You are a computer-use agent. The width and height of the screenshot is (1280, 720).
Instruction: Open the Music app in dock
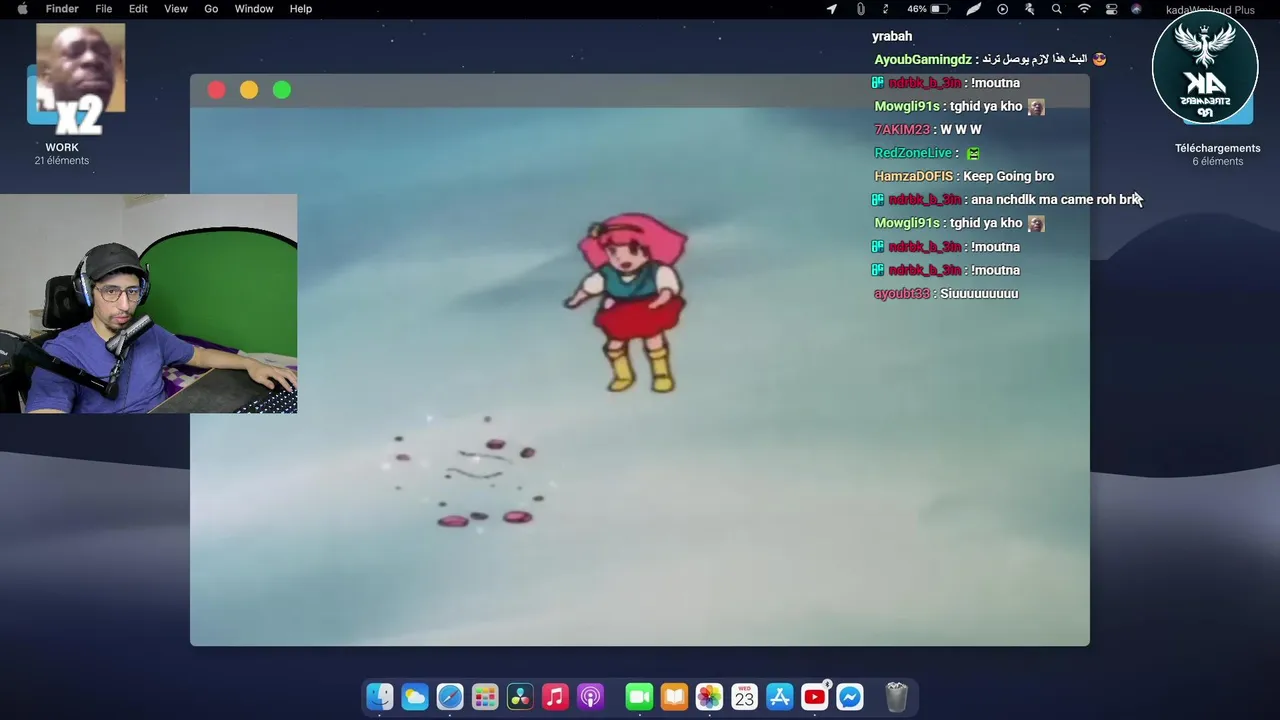pyautogui.click(x=555, y=696)
